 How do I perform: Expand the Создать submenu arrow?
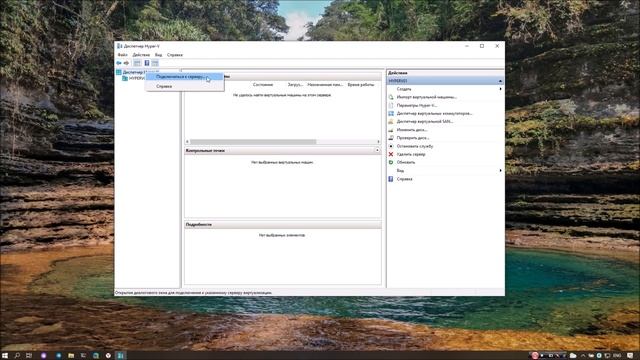[x=500, y=89]
